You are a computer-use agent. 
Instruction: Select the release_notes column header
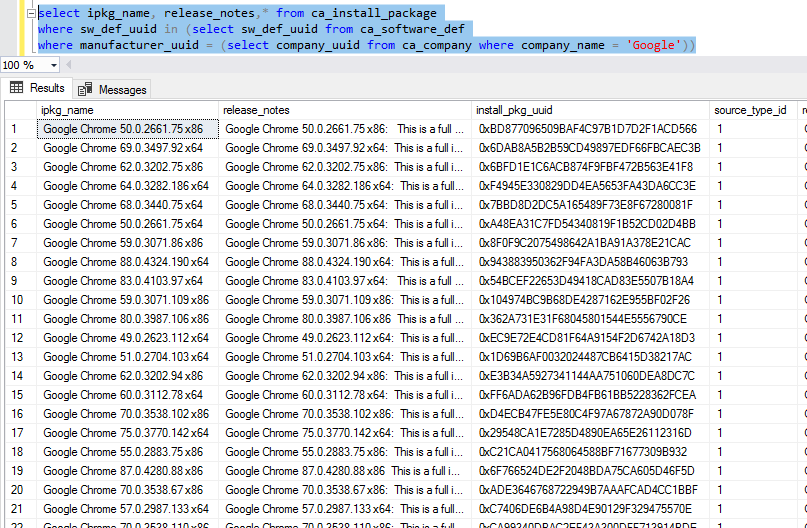point(345,110)
